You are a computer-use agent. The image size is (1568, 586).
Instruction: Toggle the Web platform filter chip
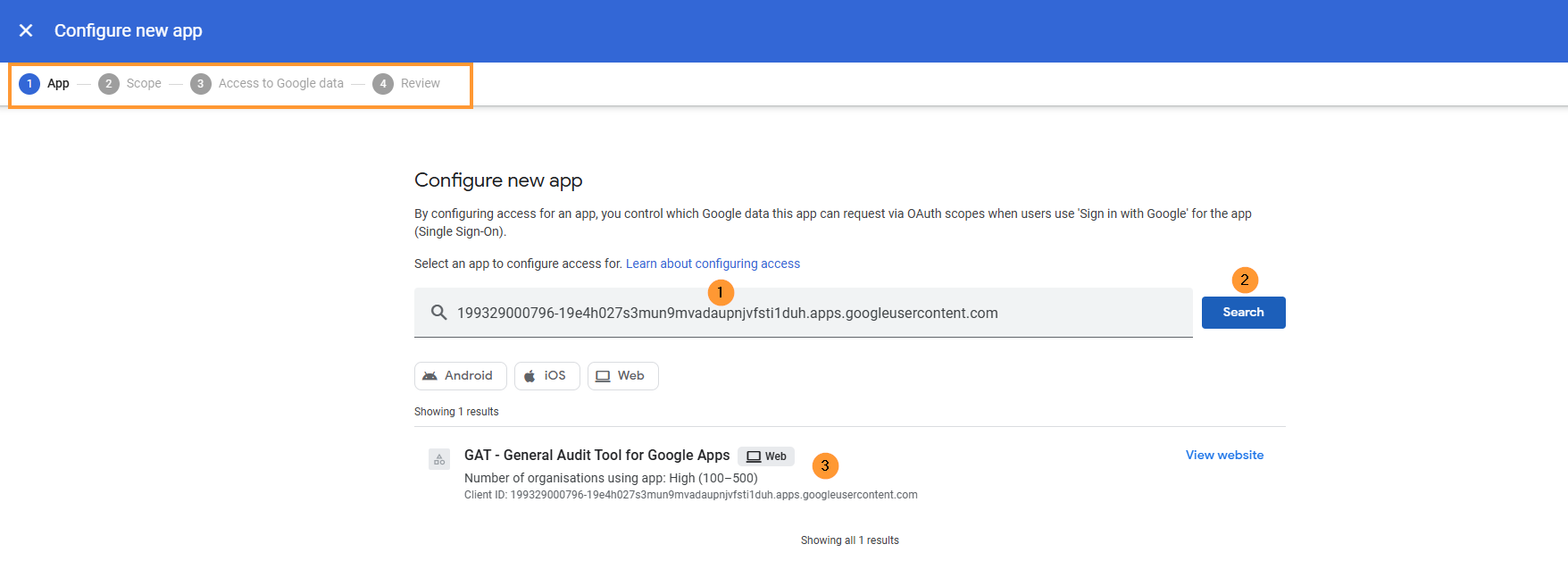pyautogui.click(x=622, y=376)
